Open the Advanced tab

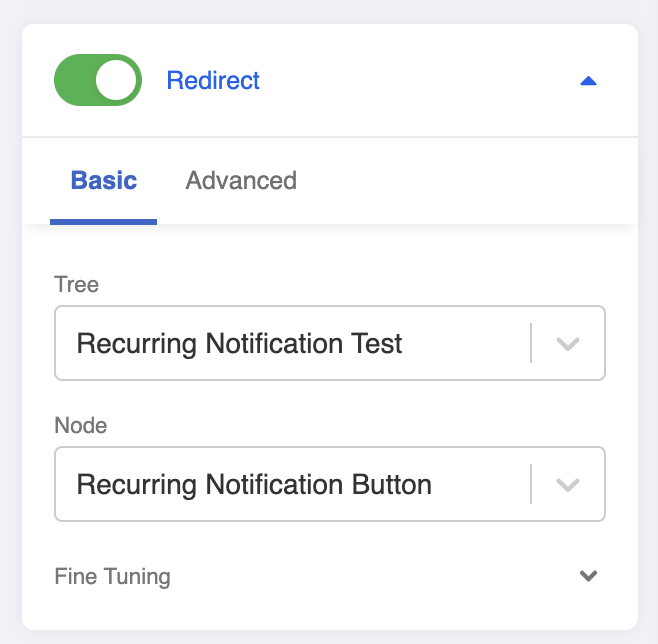pos(241,181)
